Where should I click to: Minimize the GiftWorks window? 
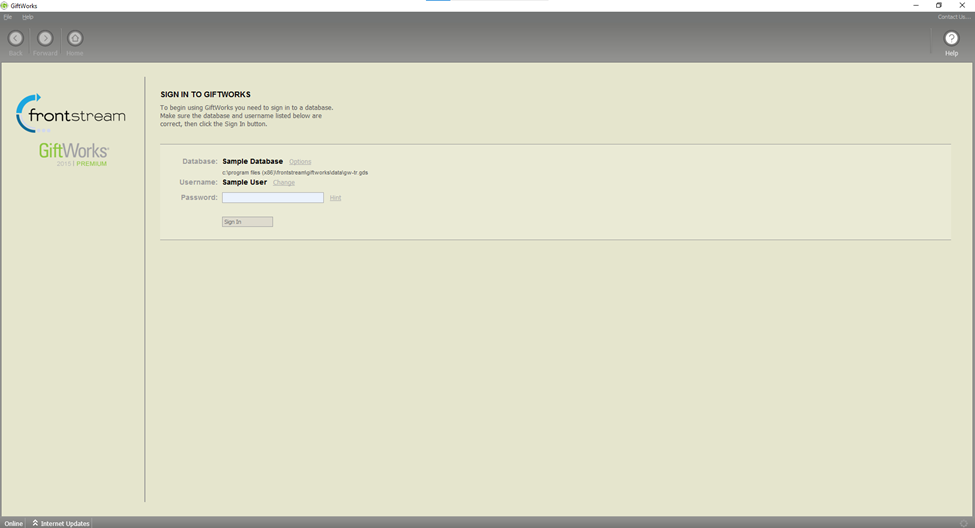[915, 6]
